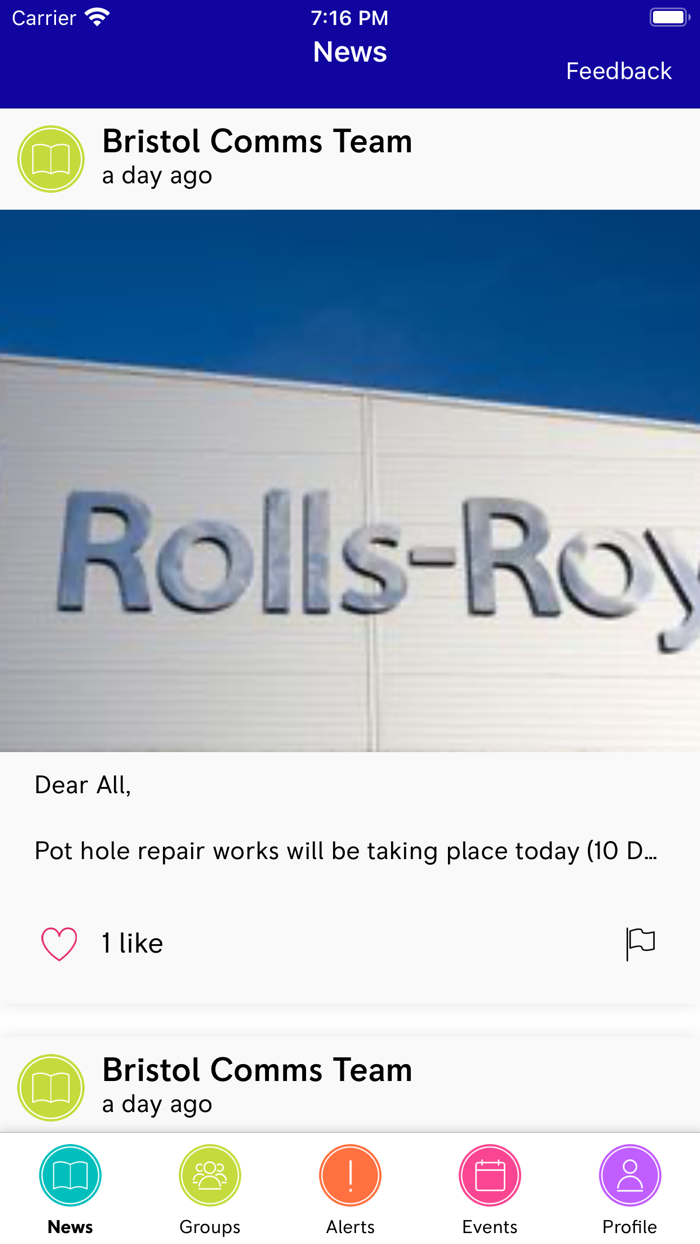Flag the pot hole repair post
Image resolution: width=700 pixels, height=1244 pixels.
[x=640, y=943]
